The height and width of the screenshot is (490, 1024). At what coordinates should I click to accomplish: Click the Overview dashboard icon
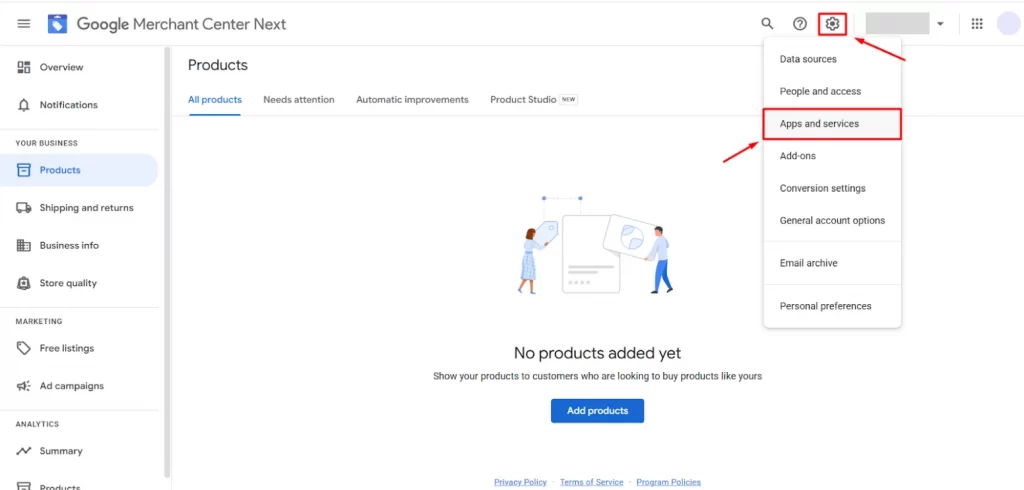tap(24, 67)
